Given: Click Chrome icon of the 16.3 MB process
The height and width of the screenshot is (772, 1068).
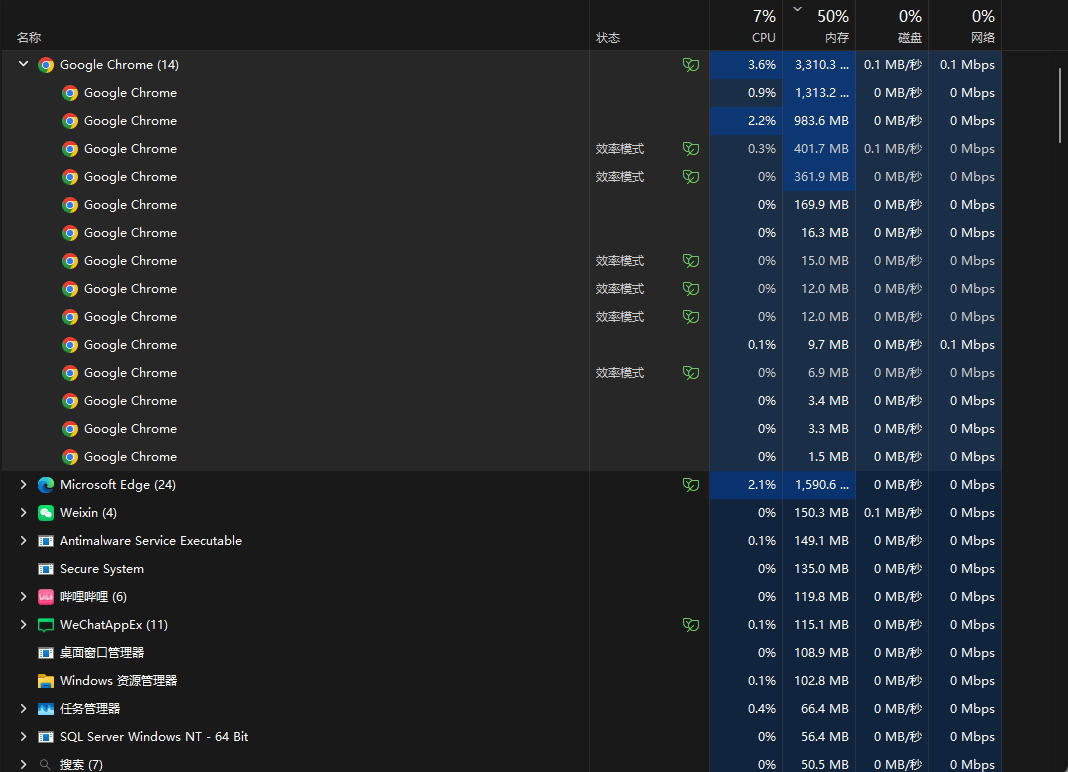Looking at the screenshot, I should click(69, 232).
